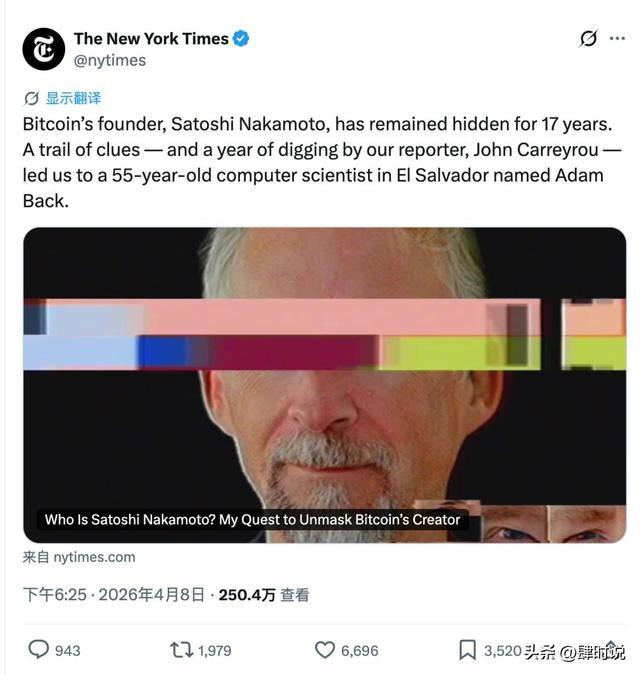Bookmark the tweet with bookmark icon
The height and width of the screenshot is (675, 640).
(467, 650)
